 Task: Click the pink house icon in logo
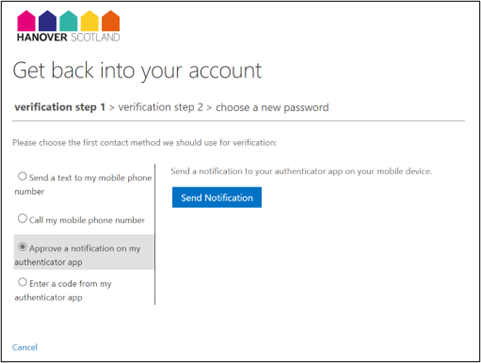(x=26, y=21)
